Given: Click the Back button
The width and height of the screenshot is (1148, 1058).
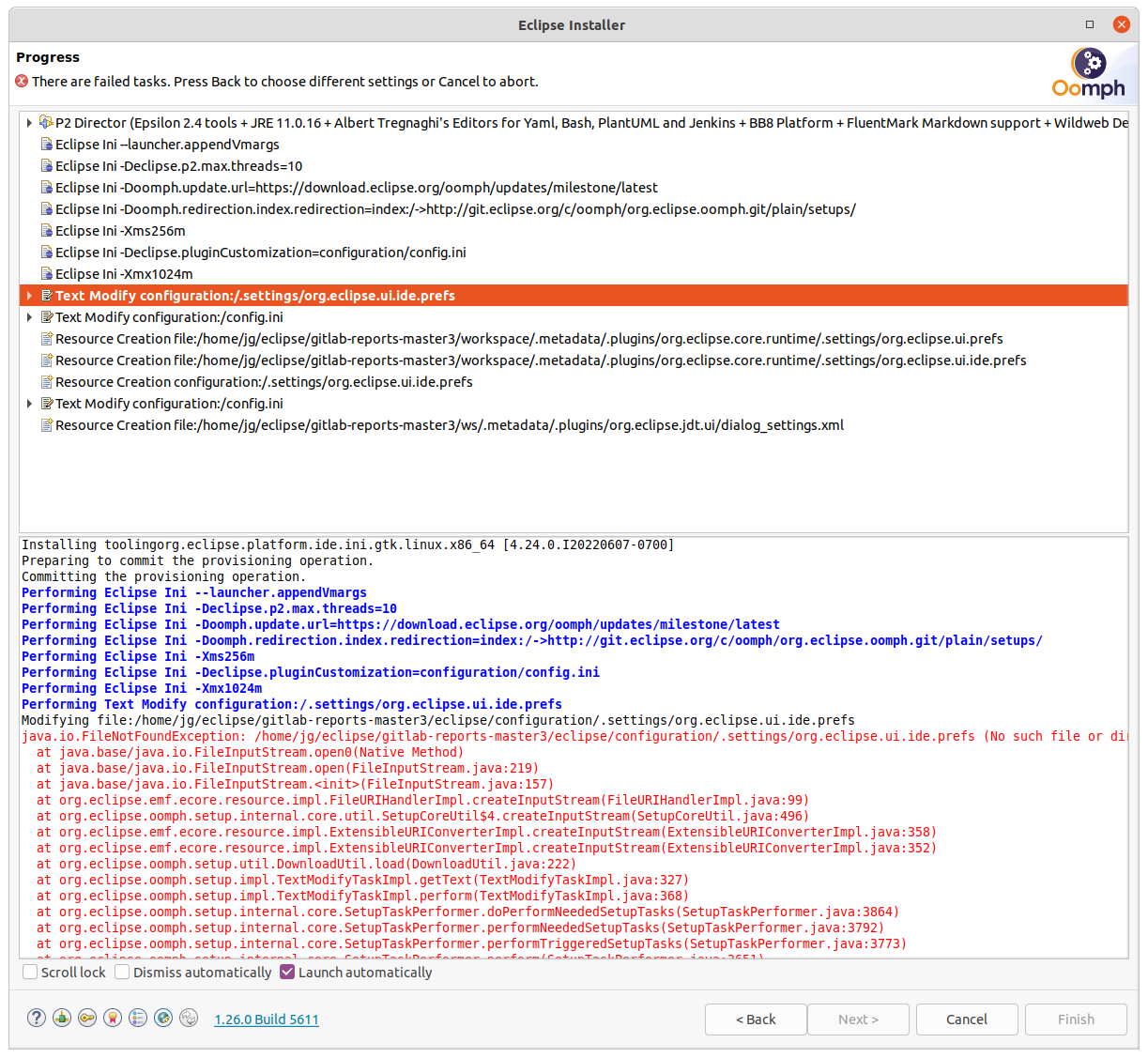Looking at the screenshot, I should click(756, 1019).
